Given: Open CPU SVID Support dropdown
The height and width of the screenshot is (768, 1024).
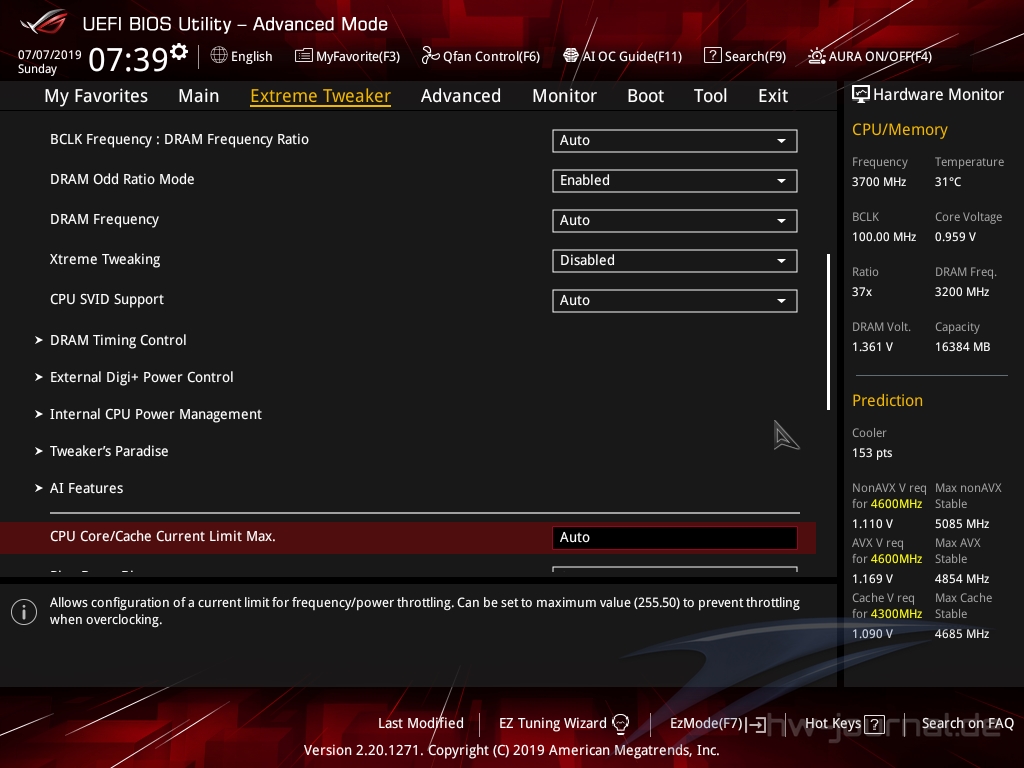Looking at the screenshot, I should (675, 300).
